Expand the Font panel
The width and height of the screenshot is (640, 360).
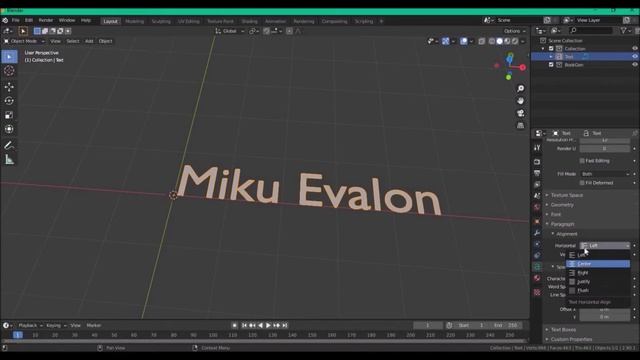[556, 214]
